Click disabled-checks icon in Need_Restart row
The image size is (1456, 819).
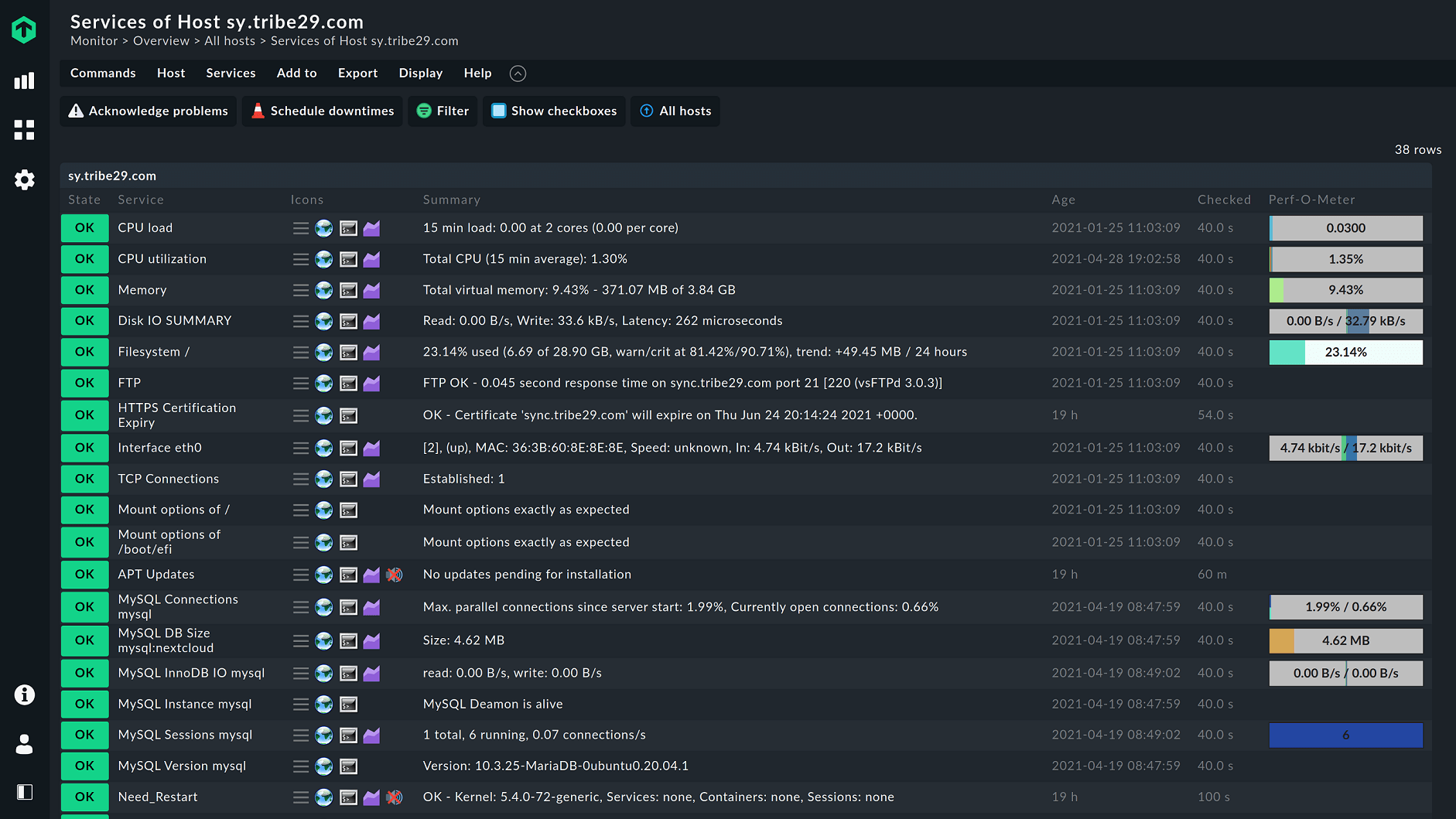[x=395, y=797]
